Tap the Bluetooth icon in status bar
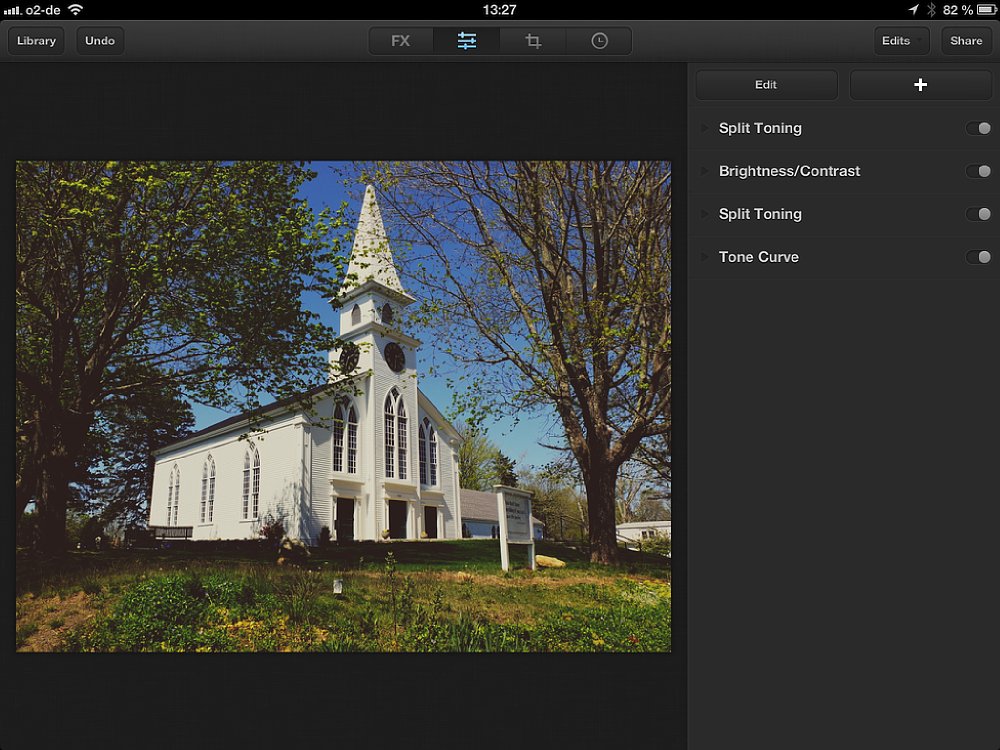This screenshot has height=750, width=1000. pos(930,10)
